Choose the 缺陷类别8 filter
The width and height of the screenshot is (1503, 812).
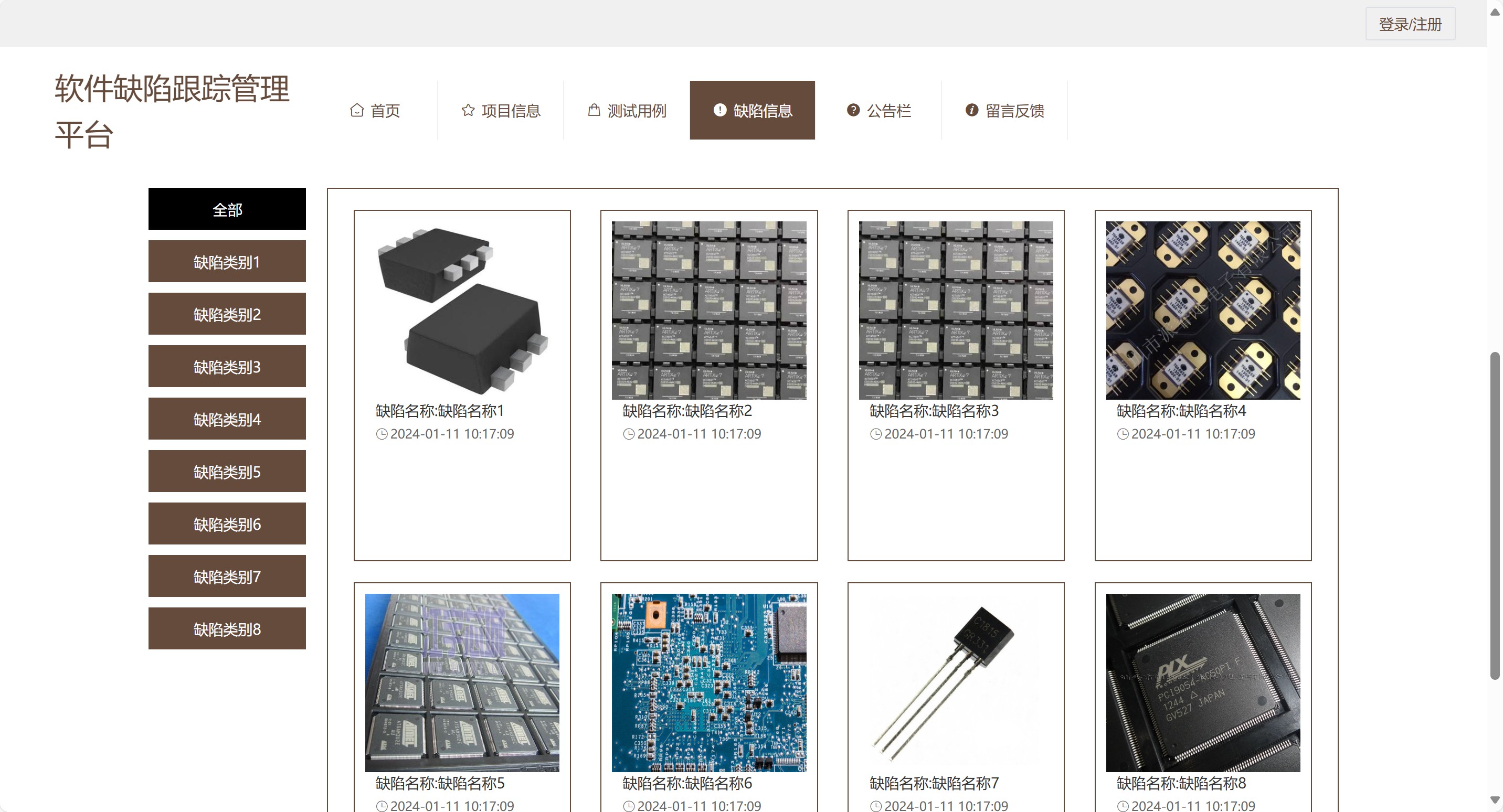[x=227, y=628]
